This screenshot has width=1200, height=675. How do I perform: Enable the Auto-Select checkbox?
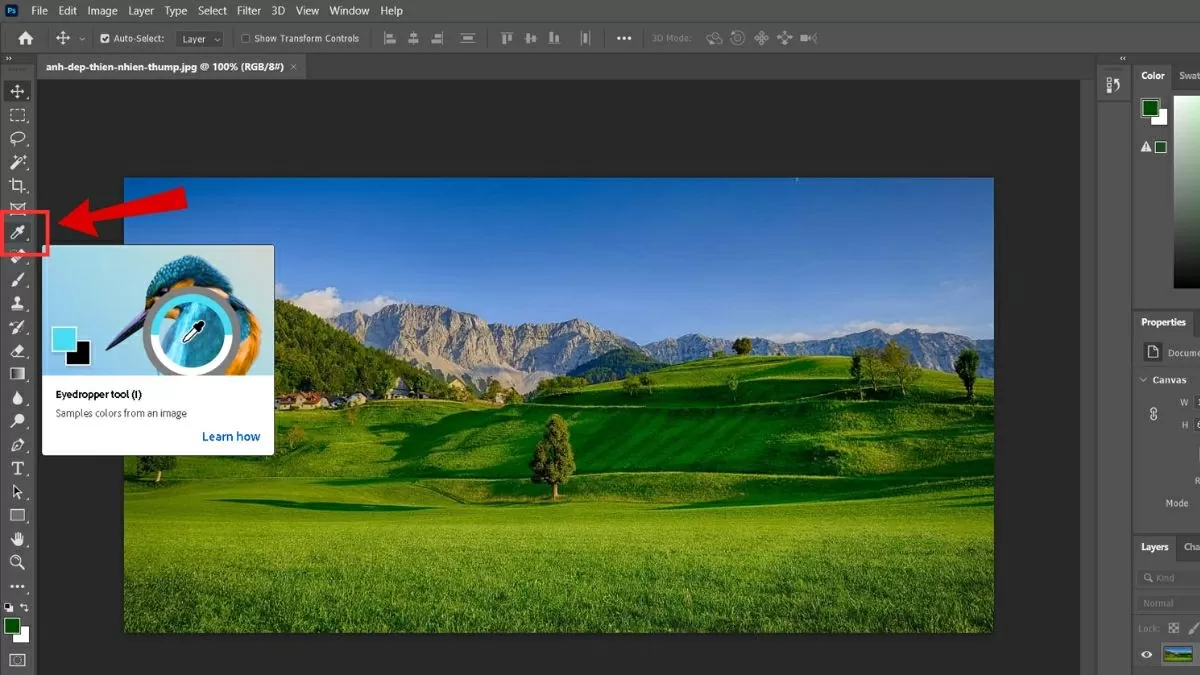click(104, 38)
